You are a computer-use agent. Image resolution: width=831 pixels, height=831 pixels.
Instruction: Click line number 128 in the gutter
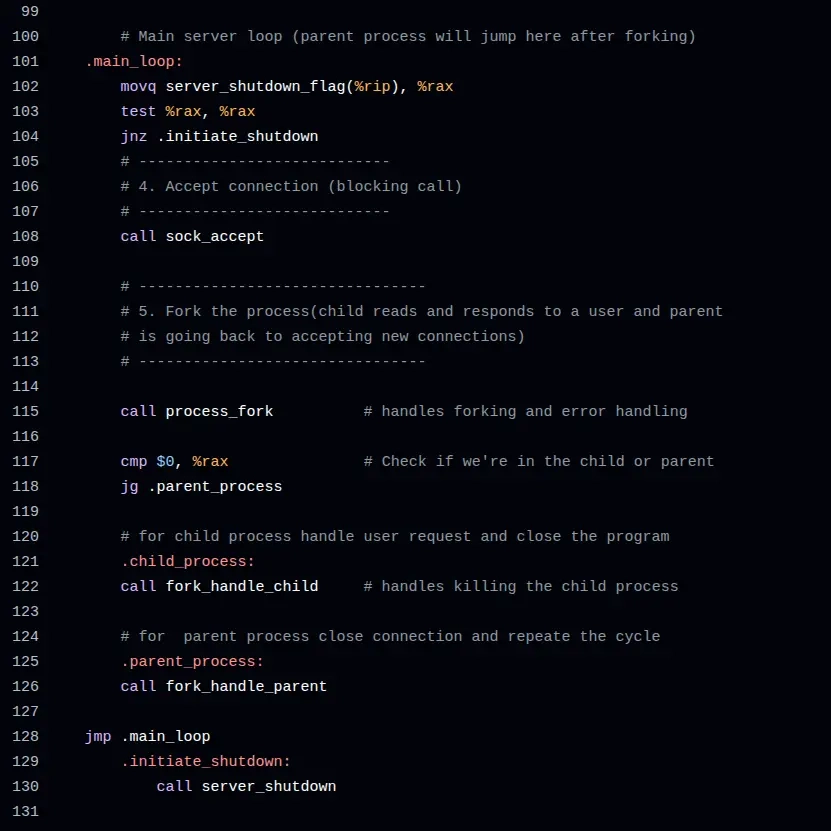click(x=25, y=736)
